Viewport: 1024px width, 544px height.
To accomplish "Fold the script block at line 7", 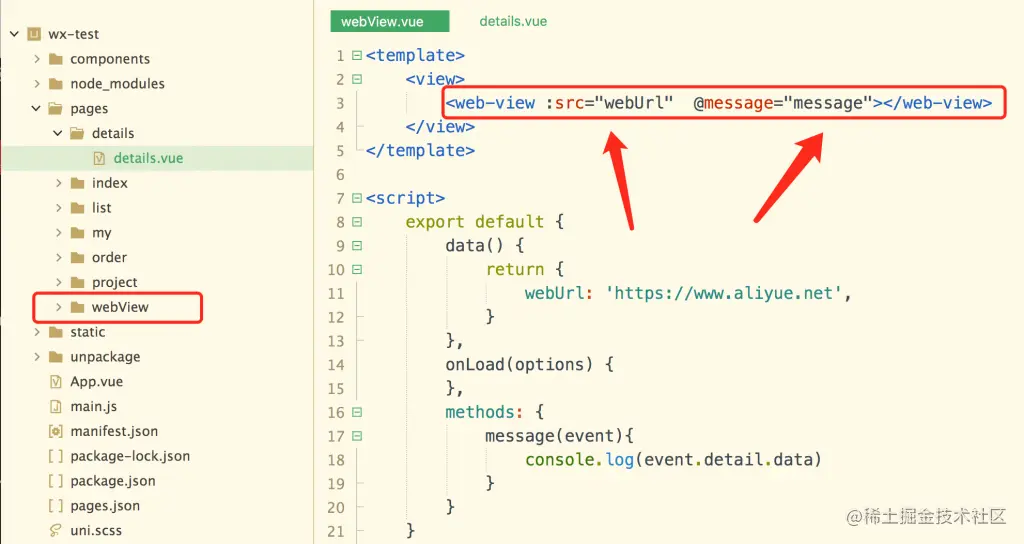I will pos(357,198).
